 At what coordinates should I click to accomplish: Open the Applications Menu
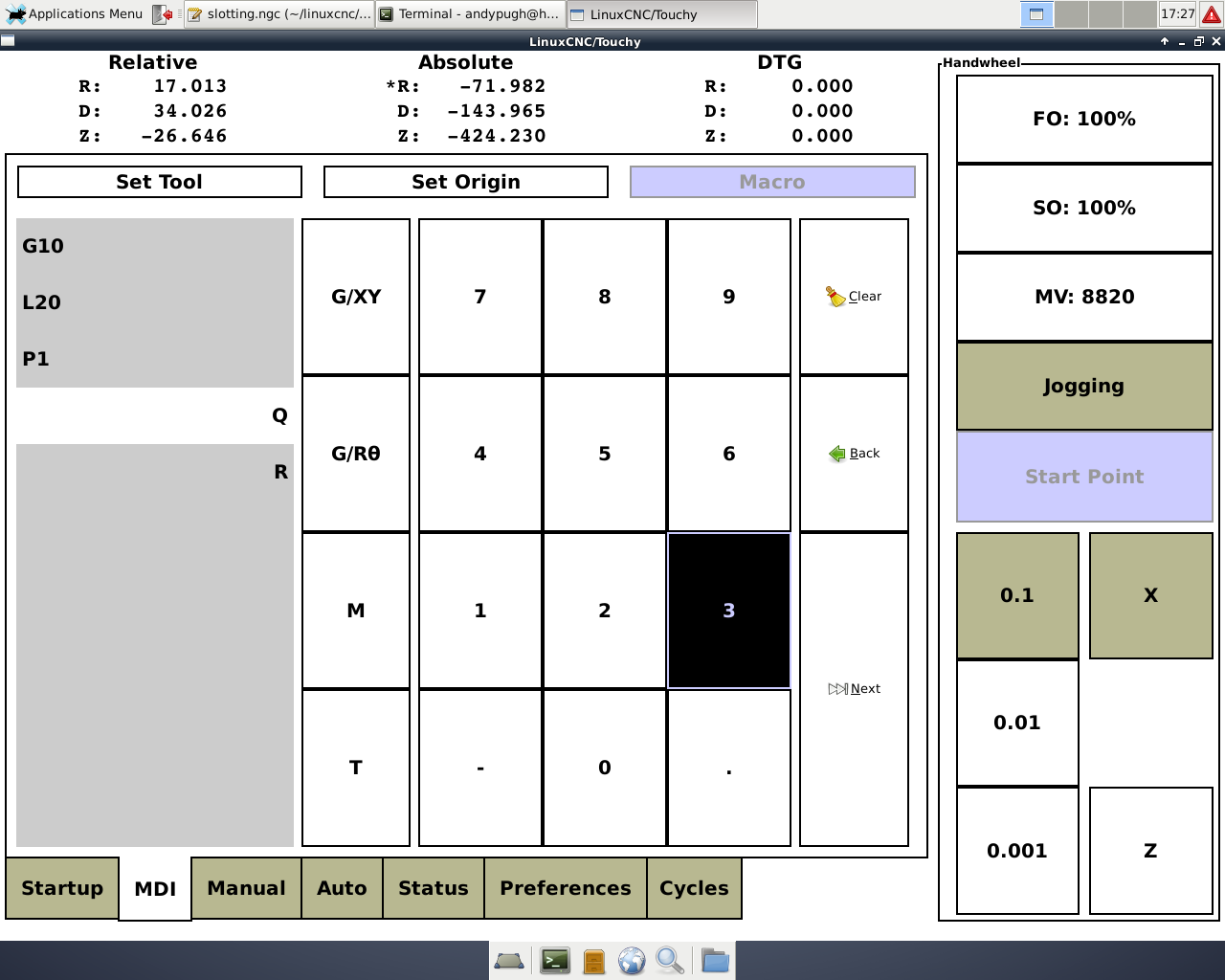click(x=75, y=14)
